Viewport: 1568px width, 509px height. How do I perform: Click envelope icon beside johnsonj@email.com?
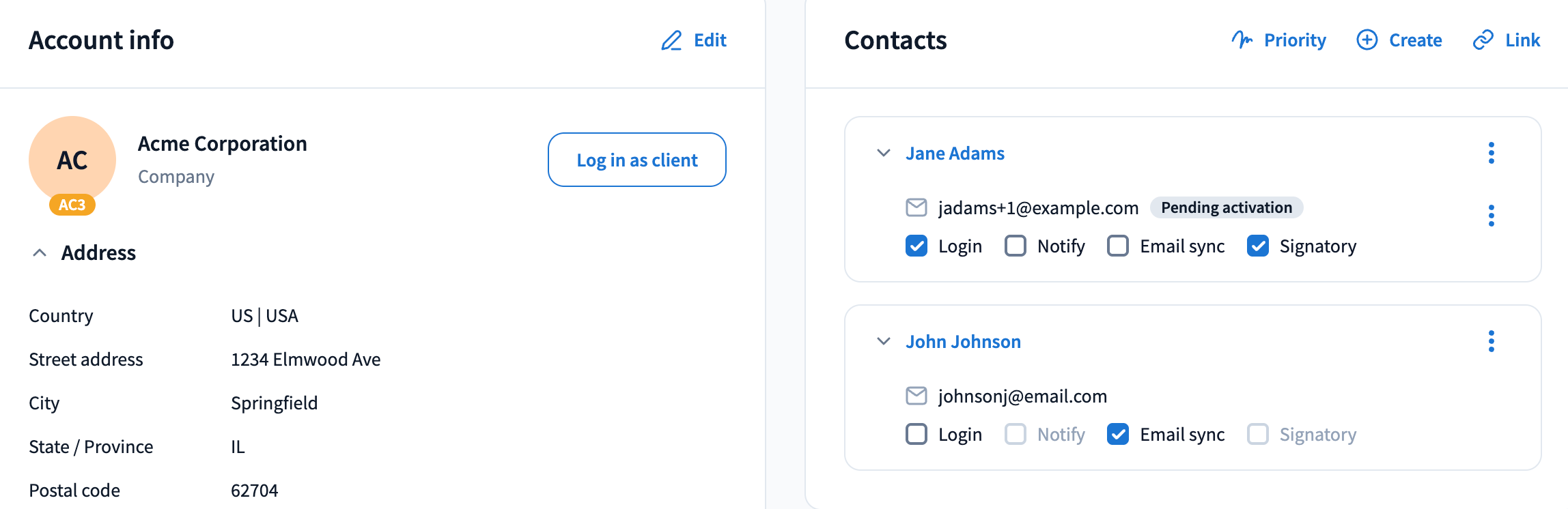916,396
